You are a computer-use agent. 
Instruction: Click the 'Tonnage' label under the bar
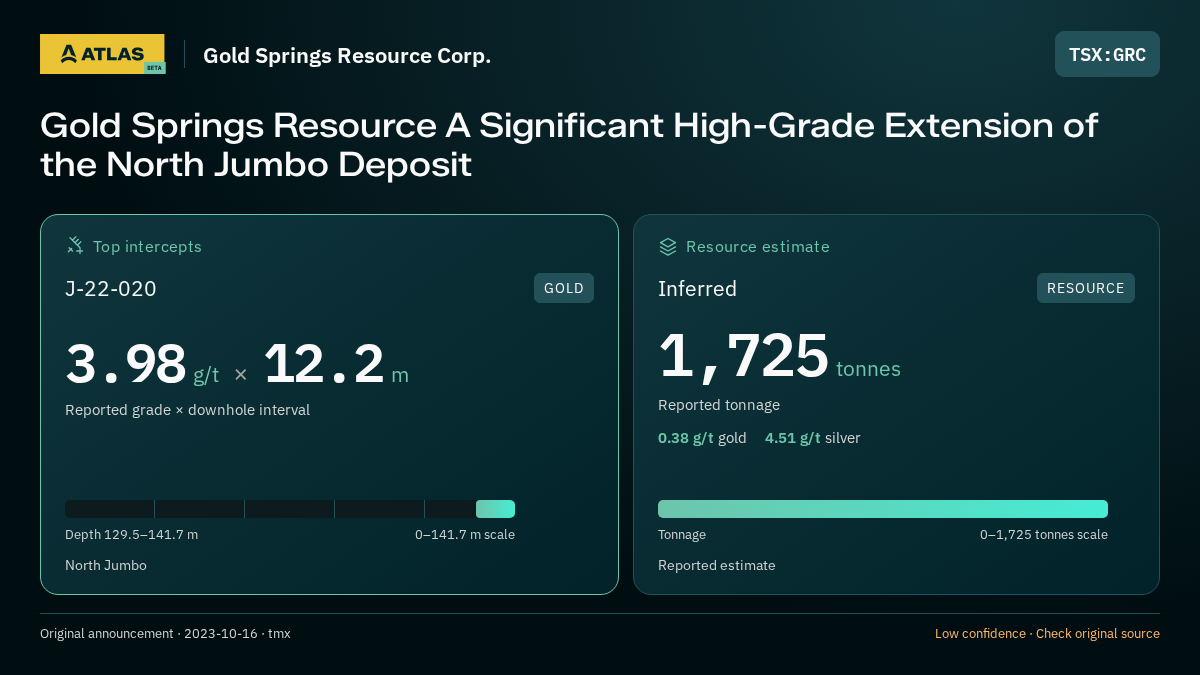[682, 534]
